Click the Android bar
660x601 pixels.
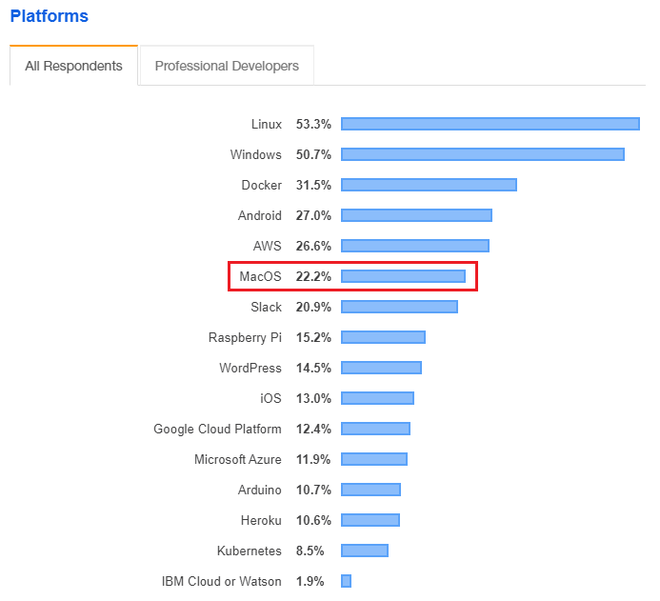tap(417, 215)
